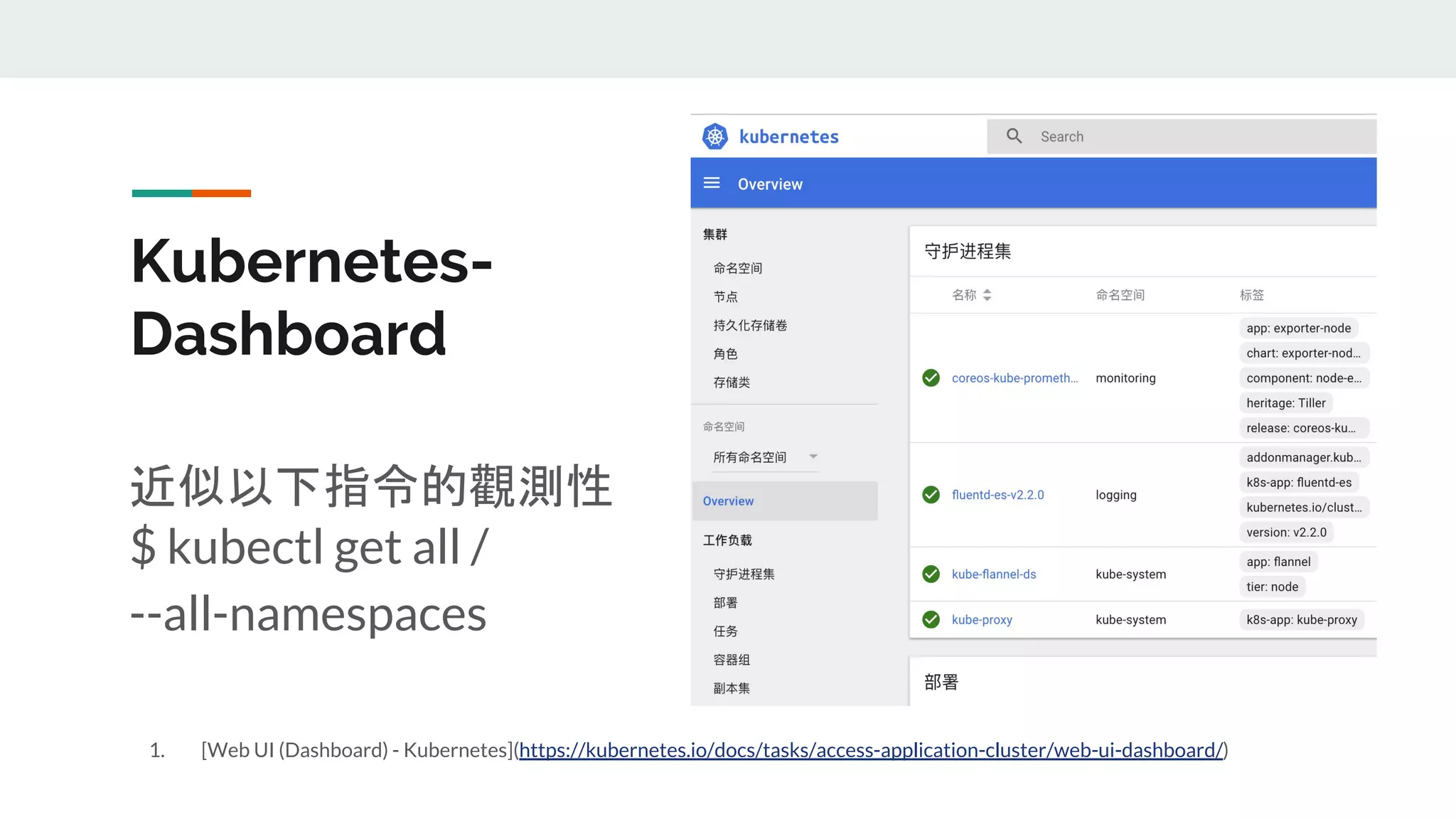
Task: Click the search magnifier icon
Action: point(1014,136)
